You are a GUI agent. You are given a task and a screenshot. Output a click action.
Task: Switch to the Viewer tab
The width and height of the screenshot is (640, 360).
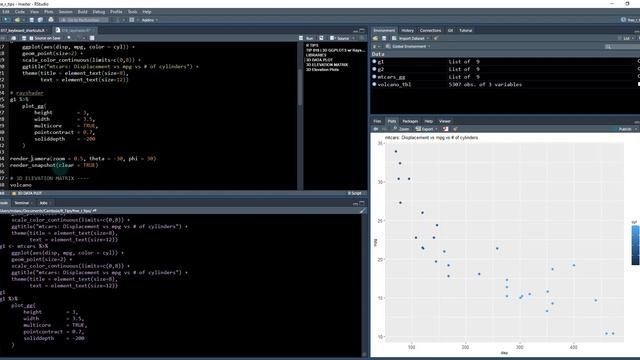[x=444, y=121]
